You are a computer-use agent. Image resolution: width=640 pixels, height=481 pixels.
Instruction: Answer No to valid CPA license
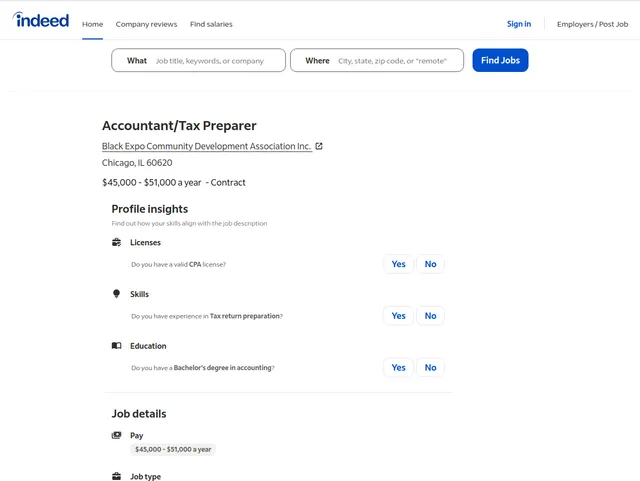[x=430, y=264]
